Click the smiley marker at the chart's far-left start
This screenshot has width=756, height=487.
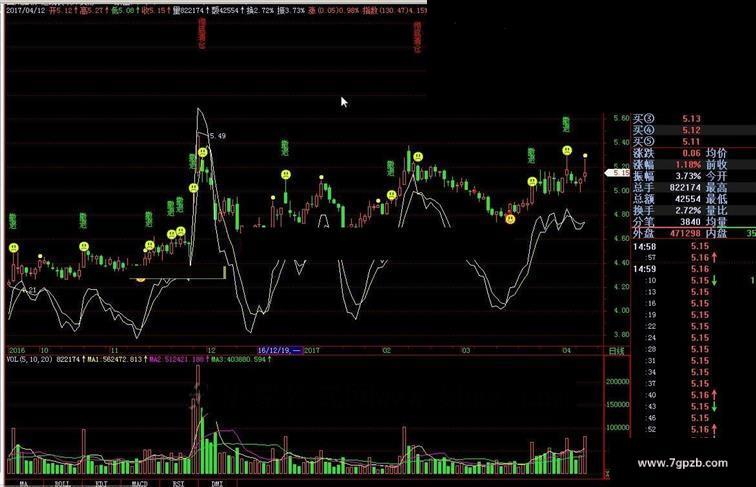pyautogui.click(x=14, y=248)
